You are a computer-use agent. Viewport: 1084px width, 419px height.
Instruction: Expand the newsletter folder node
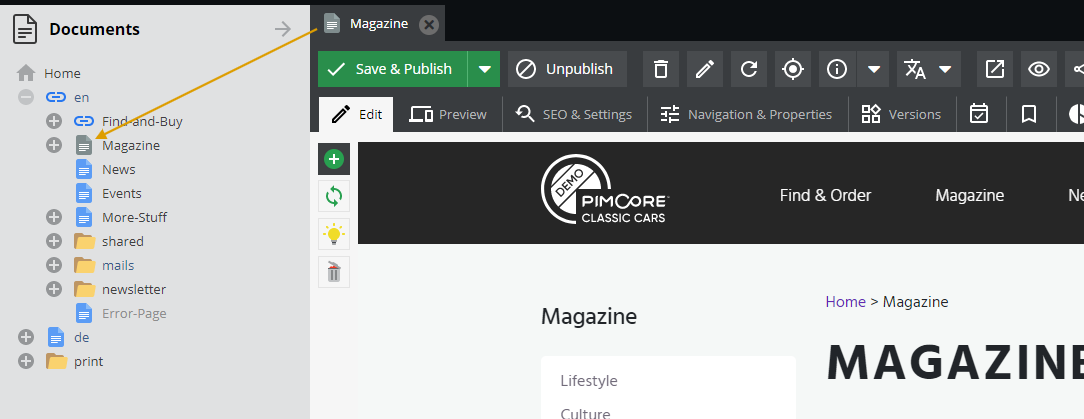click(54, 289)
